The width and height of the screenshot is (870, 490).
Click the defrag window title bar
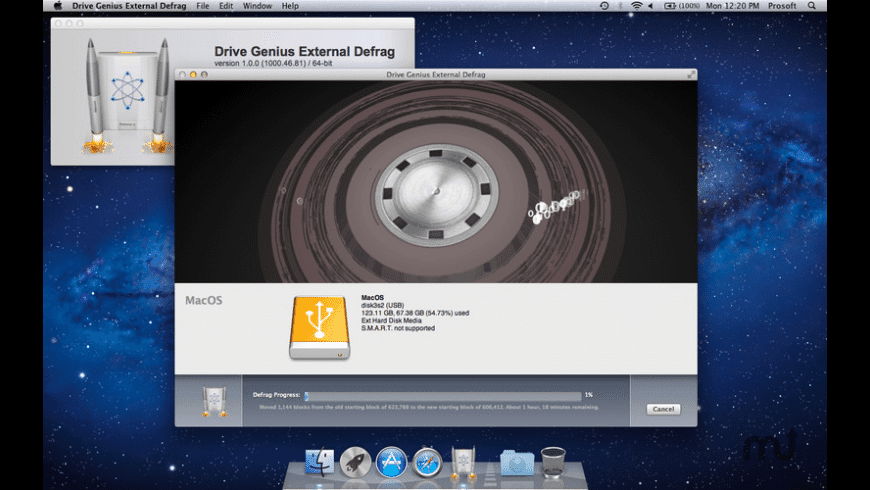point(436,74)
